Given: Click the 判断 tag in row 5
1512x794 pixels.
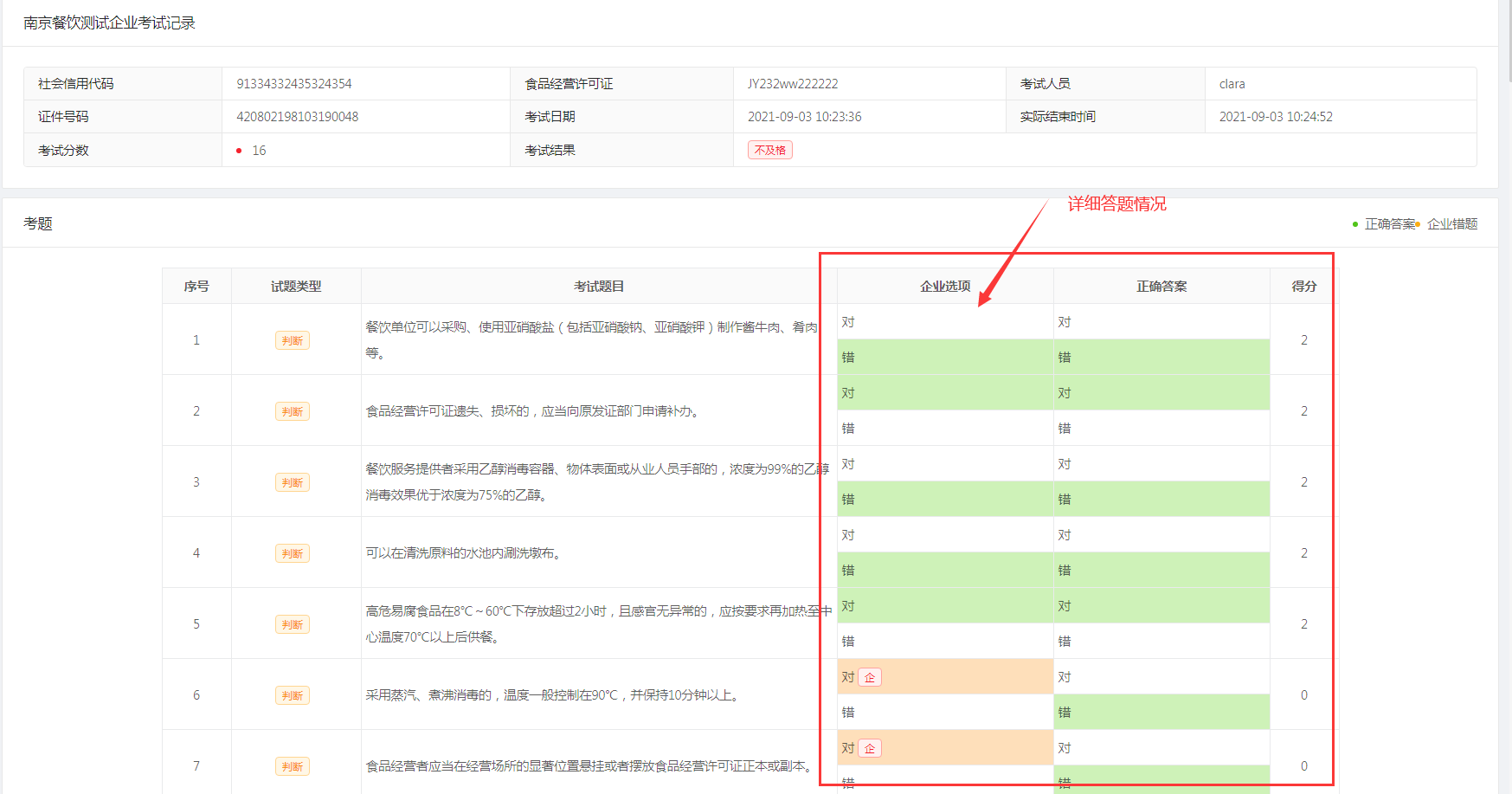Looking at the screenshot, I should [x=293, y=624].
